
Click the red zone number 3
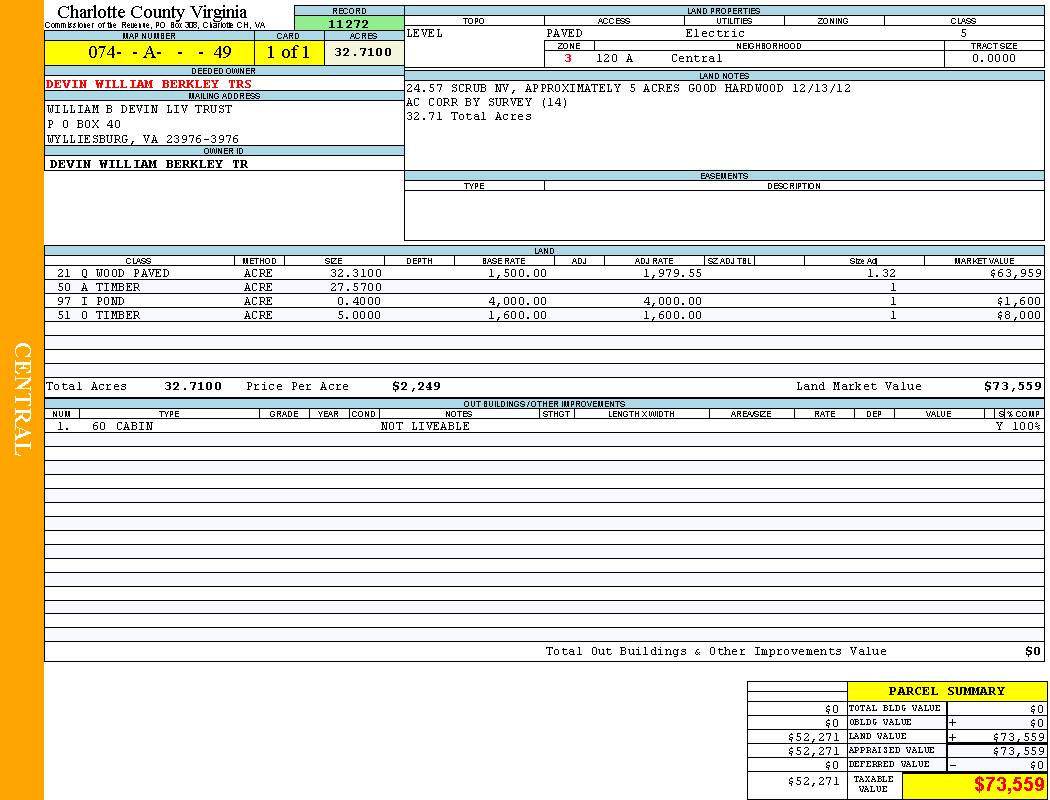pos(568,58)
